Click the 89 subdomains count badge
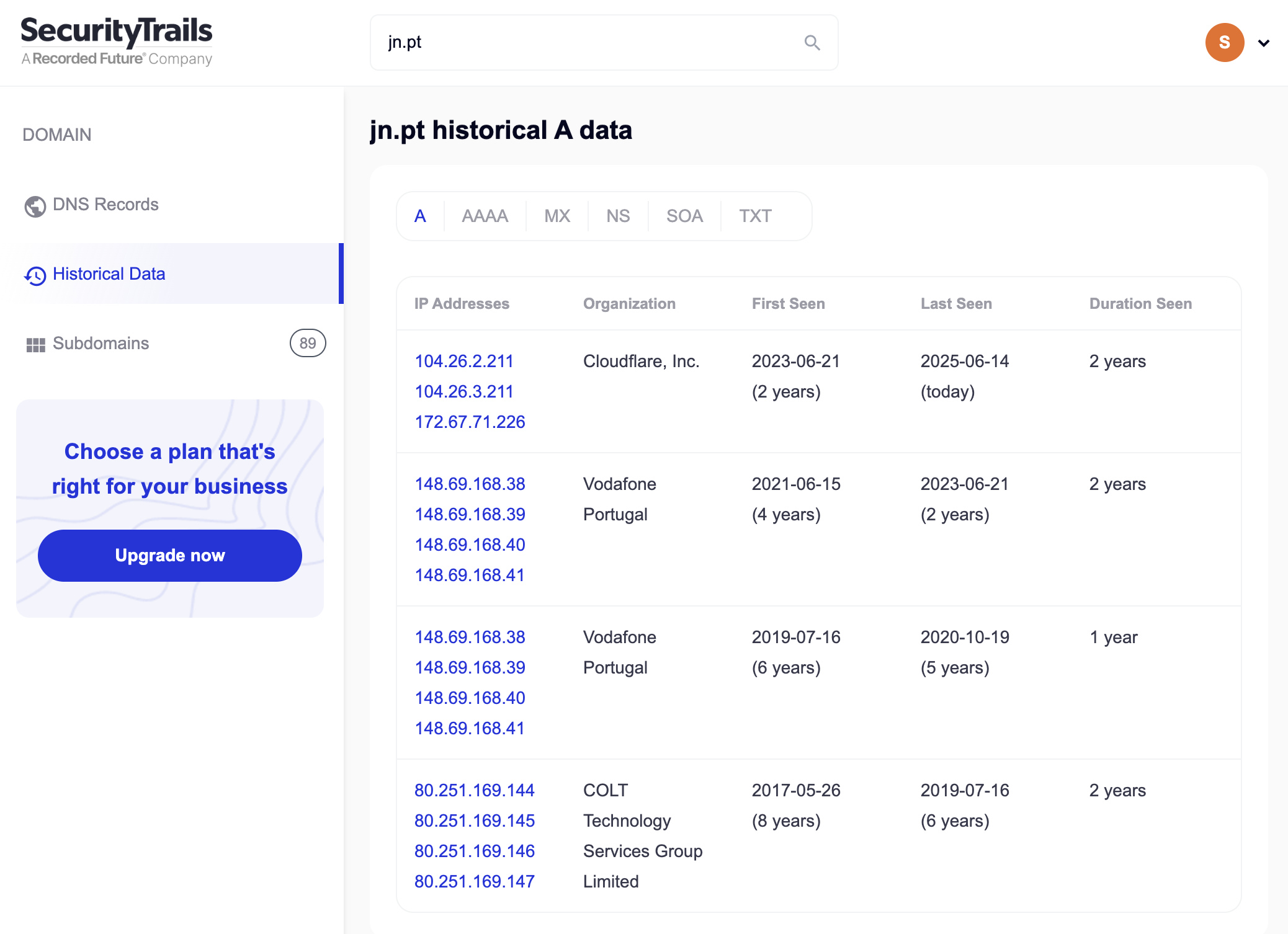 308,343
